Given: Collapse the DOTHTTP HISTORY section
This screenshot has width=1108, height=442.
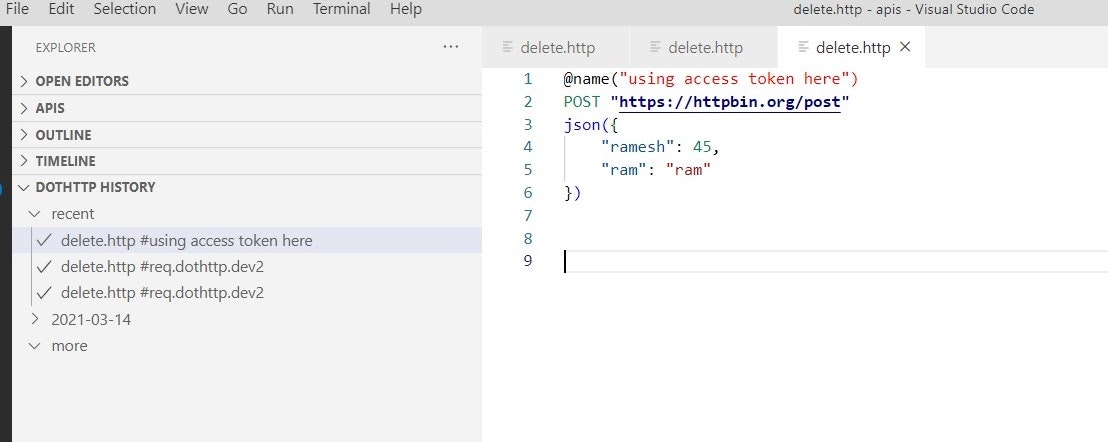Looking at the screenshot, I should [247, 187].
